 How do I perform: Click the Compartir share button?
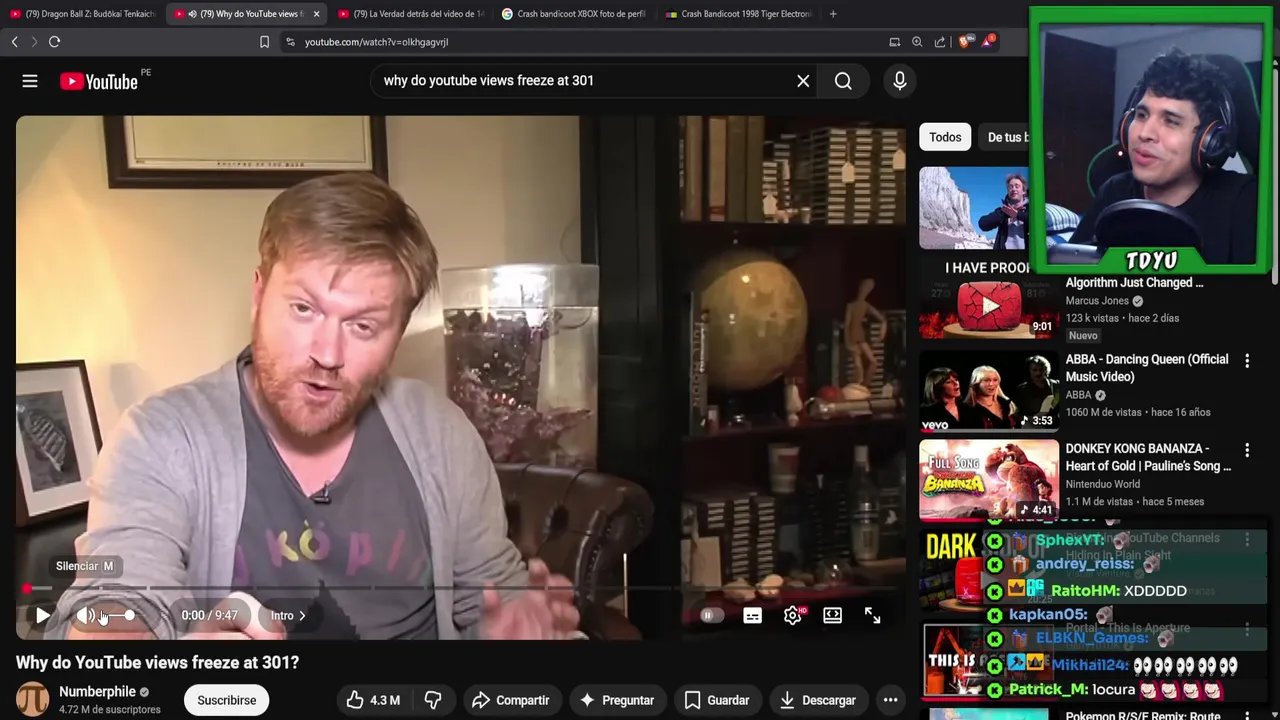tap(510, 700)
